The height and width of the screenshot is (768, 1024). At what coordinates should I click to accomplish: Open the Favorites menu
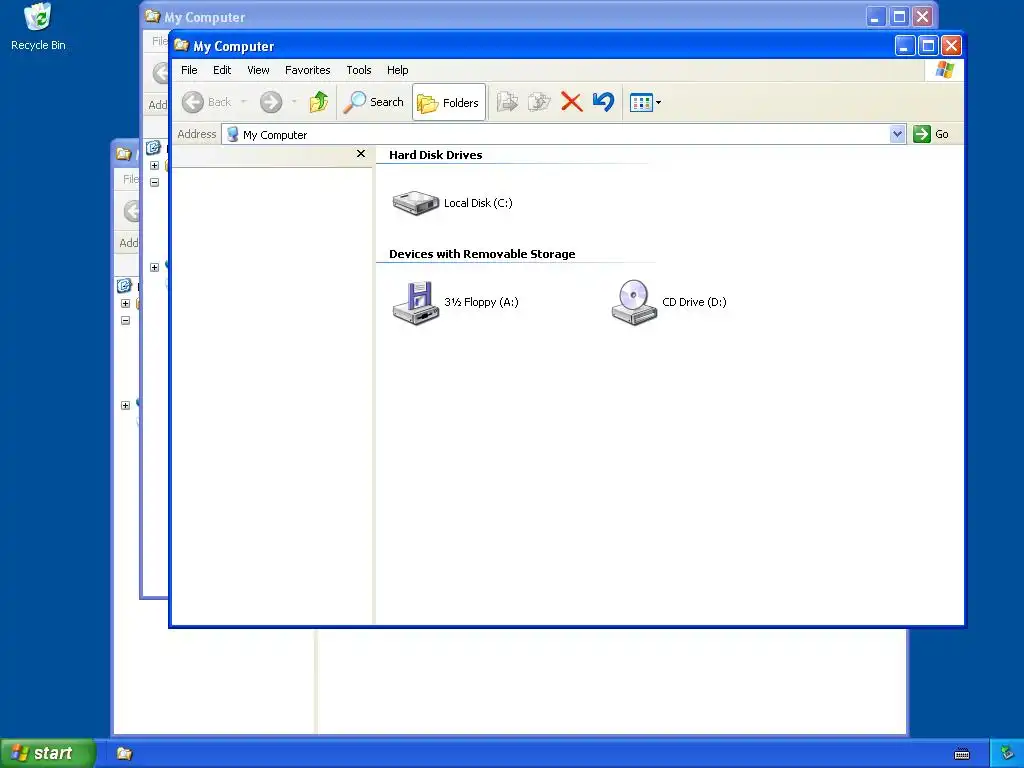[x=308, y=70]
